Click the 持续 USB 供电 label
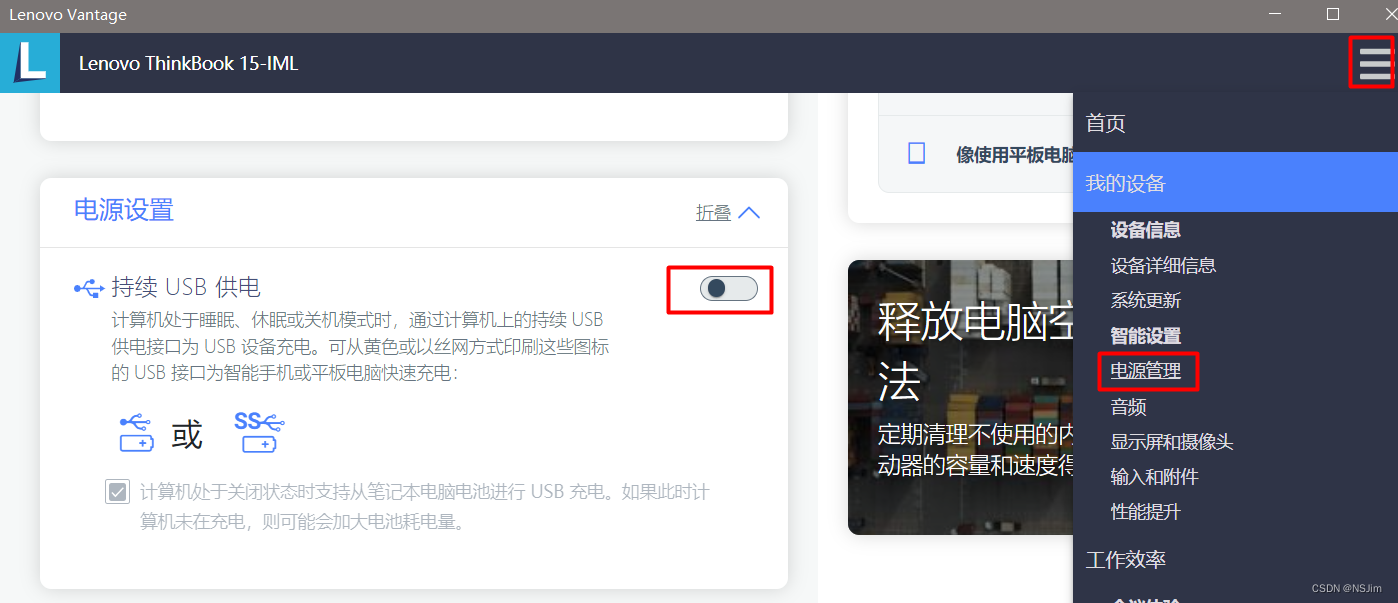The width and height of the screenshot is (1398, 603). pyautogui.click(x=186, y=288)
